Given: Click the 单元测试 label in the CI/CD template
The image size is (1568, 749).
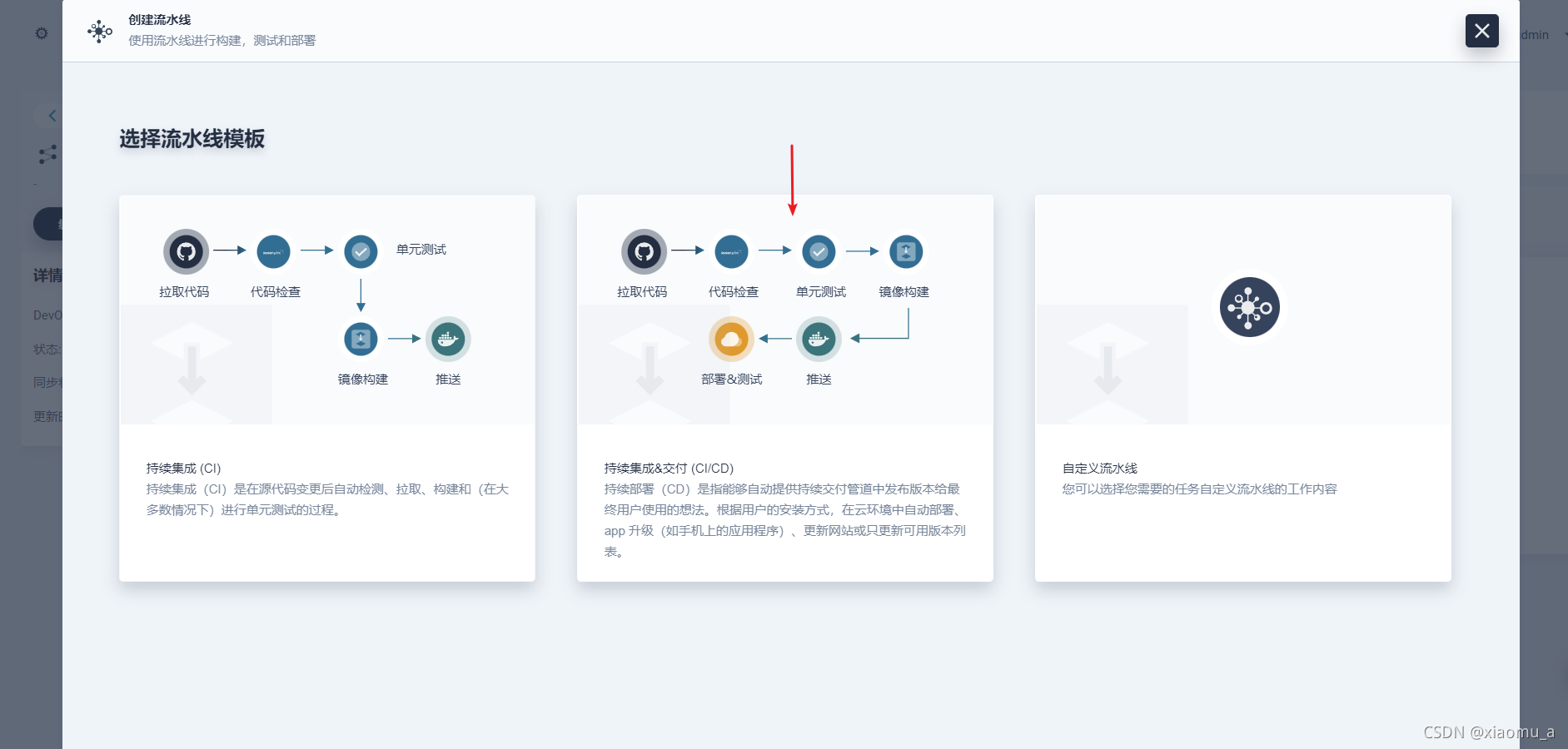Looking at the screenshot, I should coord(821,292).
